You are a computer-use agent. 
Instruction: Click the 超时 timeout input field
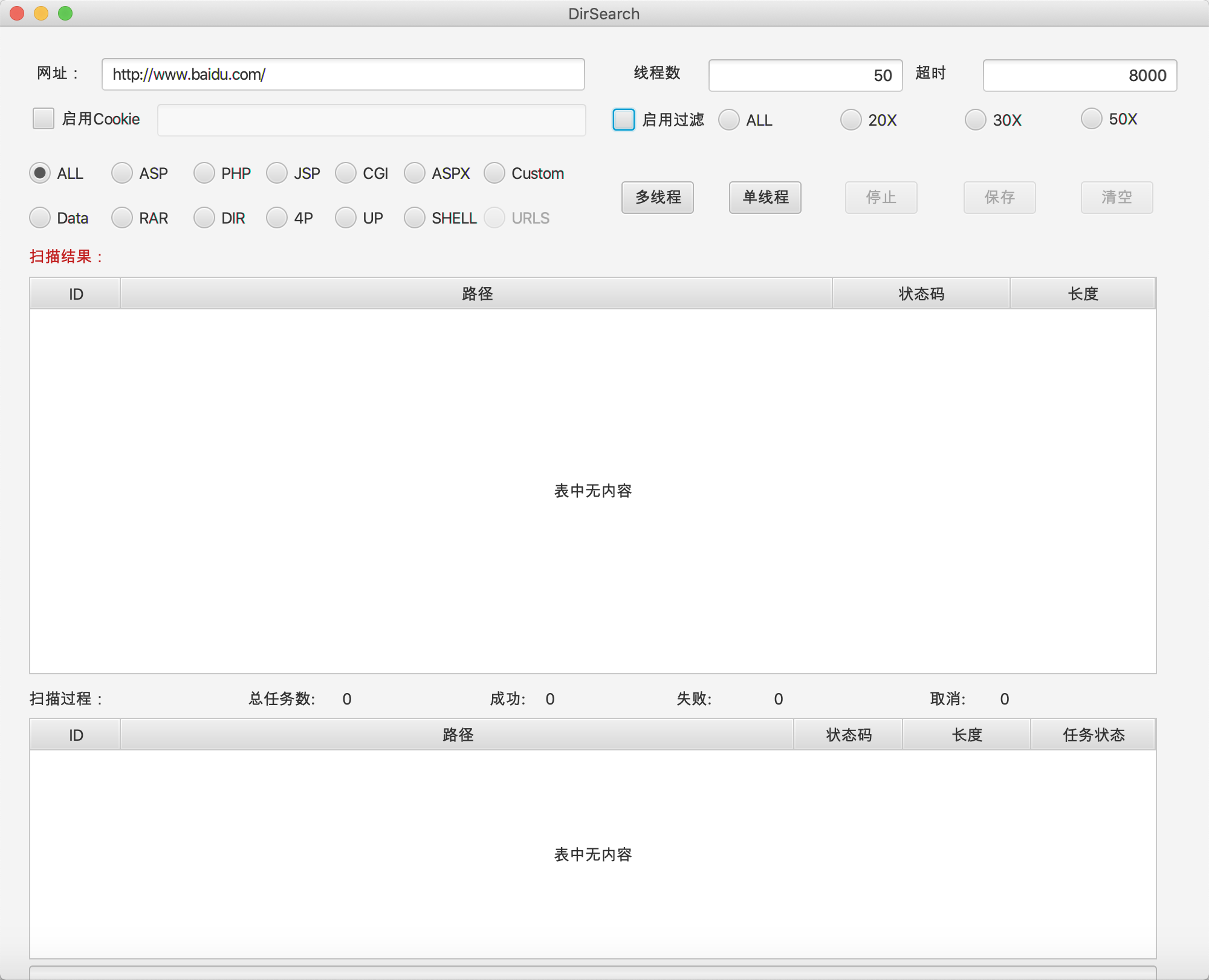[x=1079, y=76]
